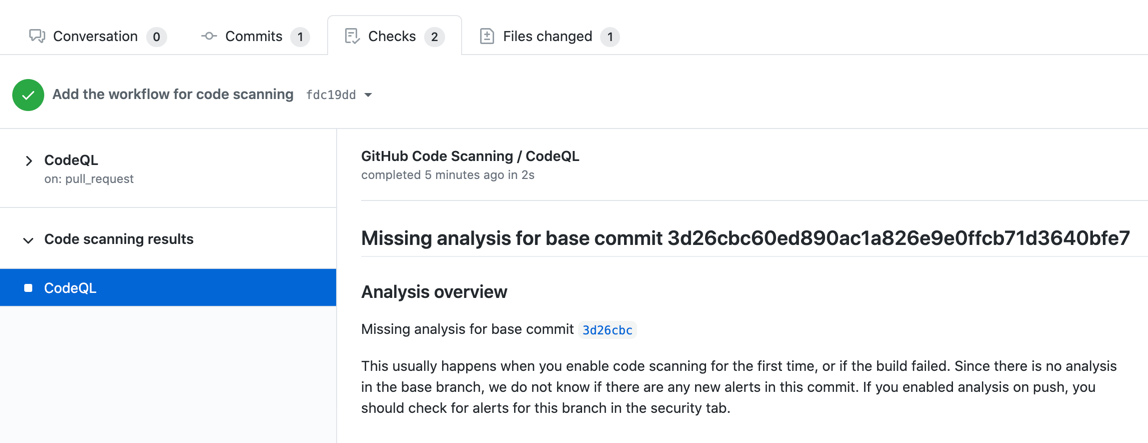This screenshot has height=443, width=1148.
Task: Select the highlighted CodeQL scanning result
Action: (70, 288)
